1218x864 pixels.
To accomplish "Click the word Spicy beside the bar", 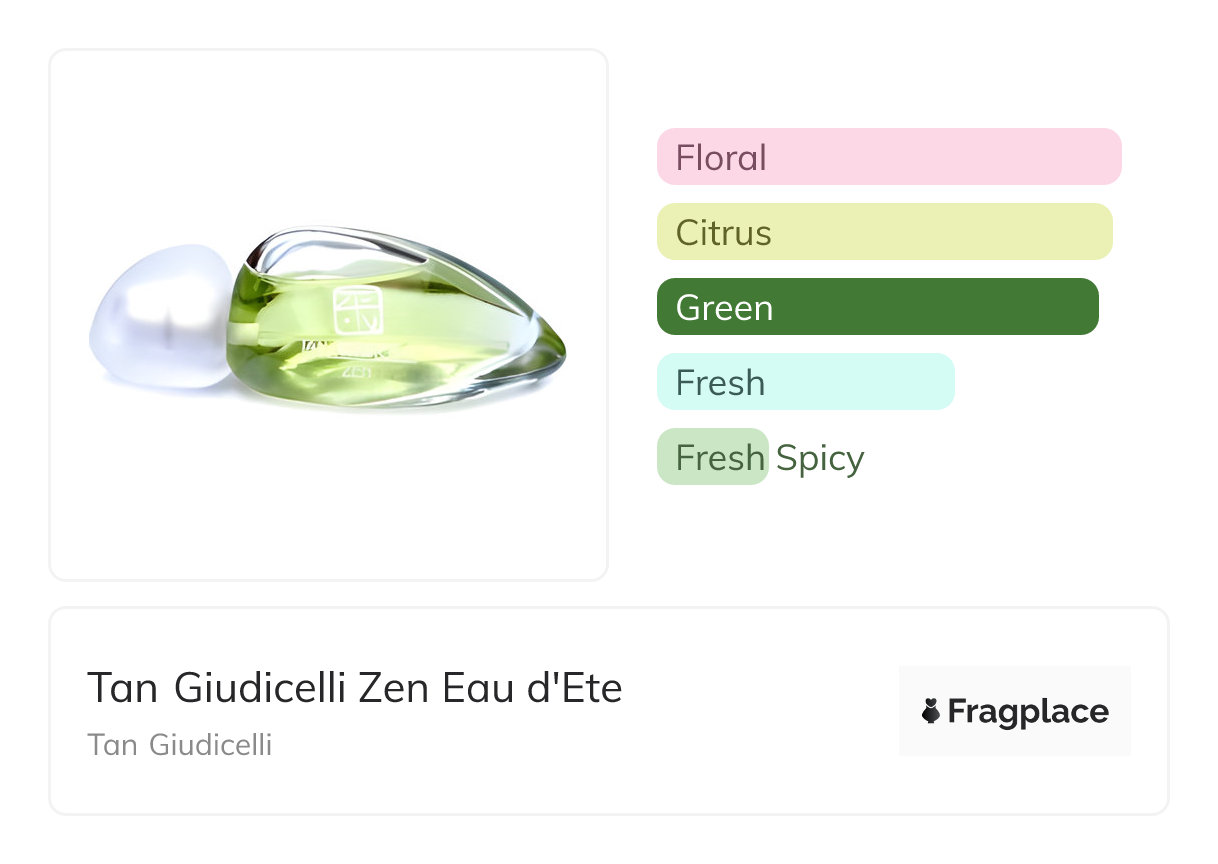I will (x=819, y=458).
